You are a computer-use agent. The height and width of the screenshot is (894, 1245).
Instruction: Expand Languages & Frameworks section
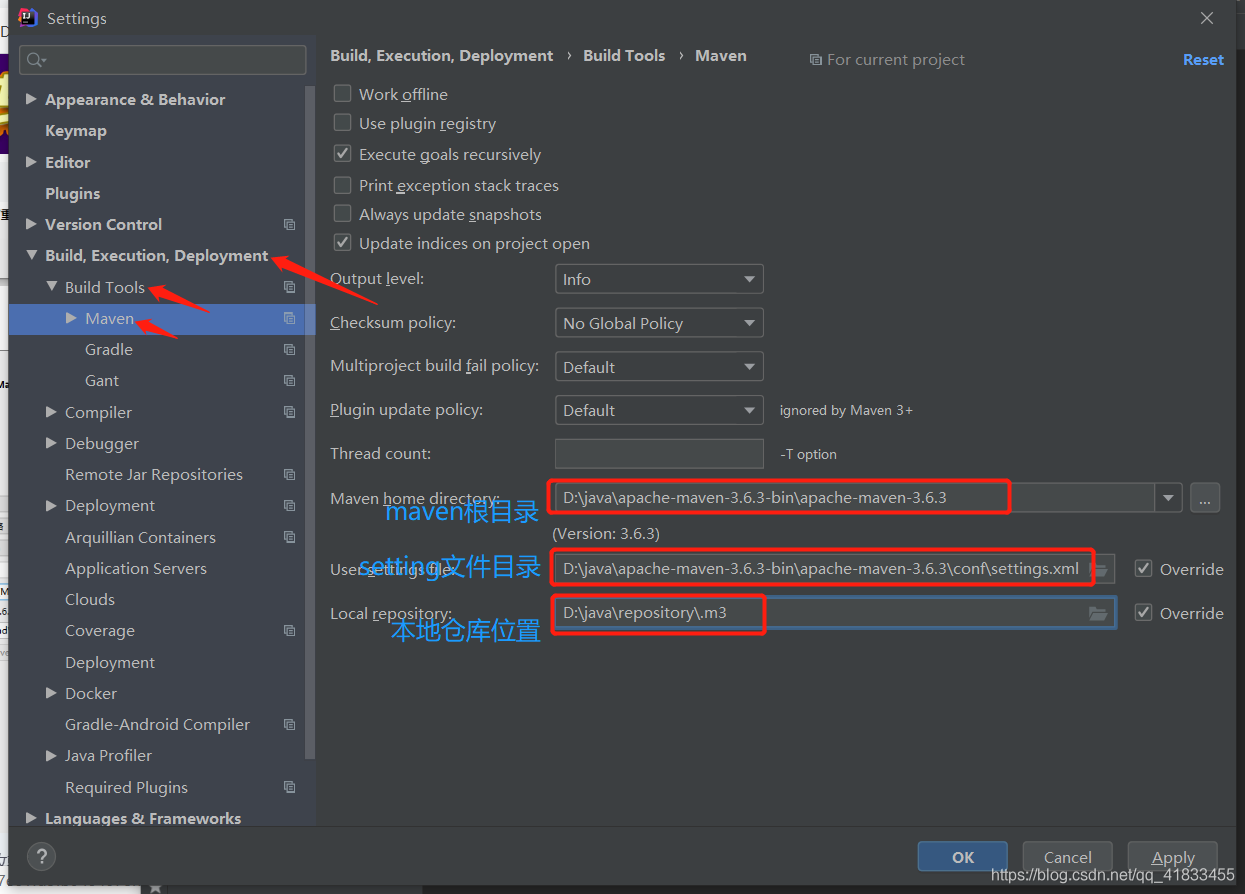coord(31,818)
